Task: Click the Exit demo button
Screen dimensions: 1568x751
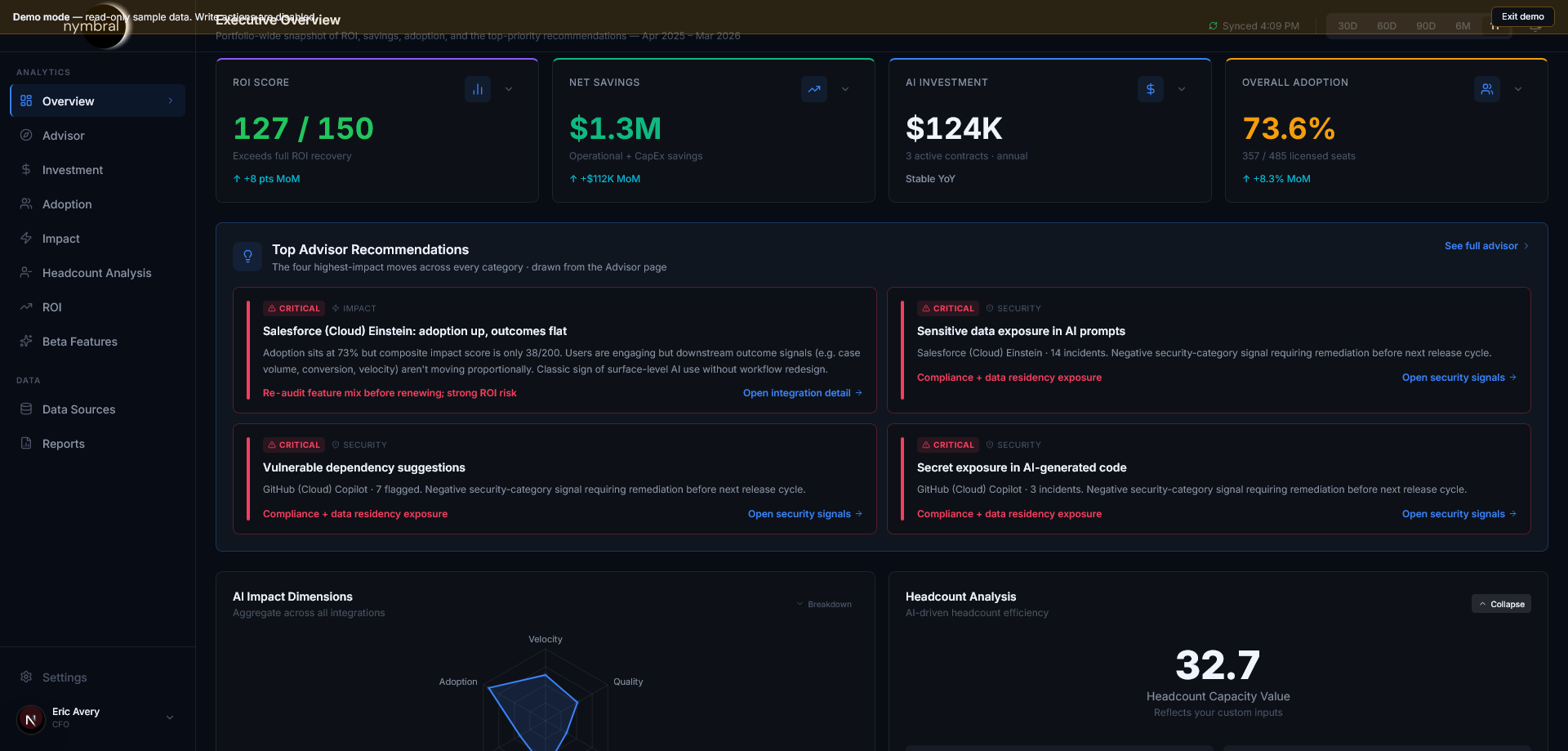Action: (1522, 16)
